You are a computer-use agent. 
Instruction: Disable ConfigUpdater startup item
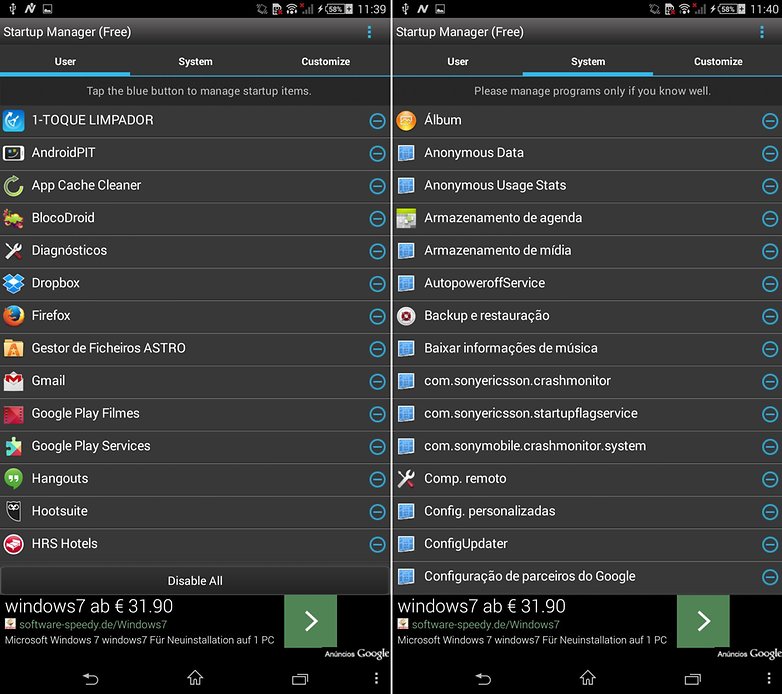coord(770,544)
